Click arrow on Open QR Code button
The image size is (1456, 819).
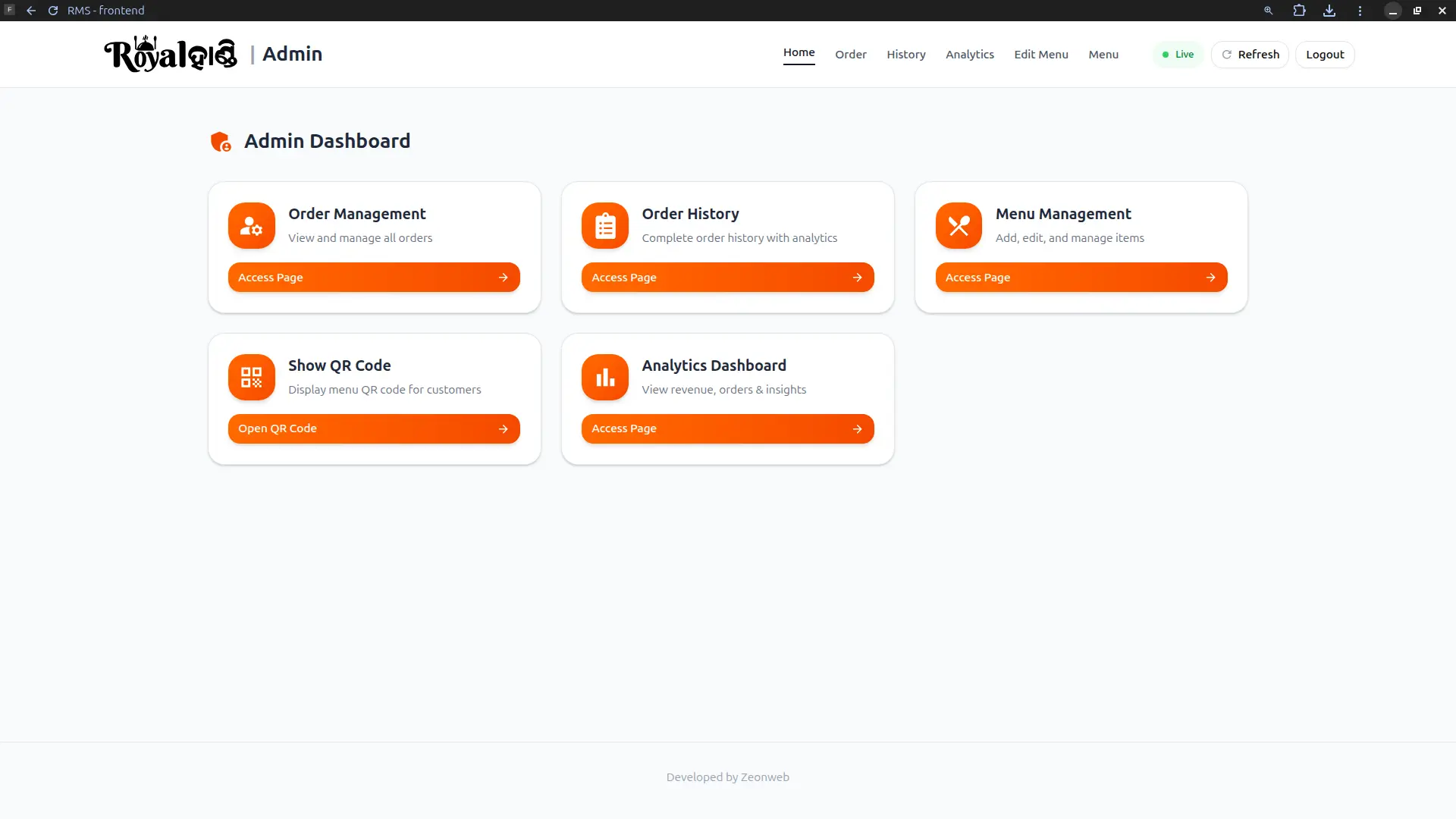tap(504, 429)
